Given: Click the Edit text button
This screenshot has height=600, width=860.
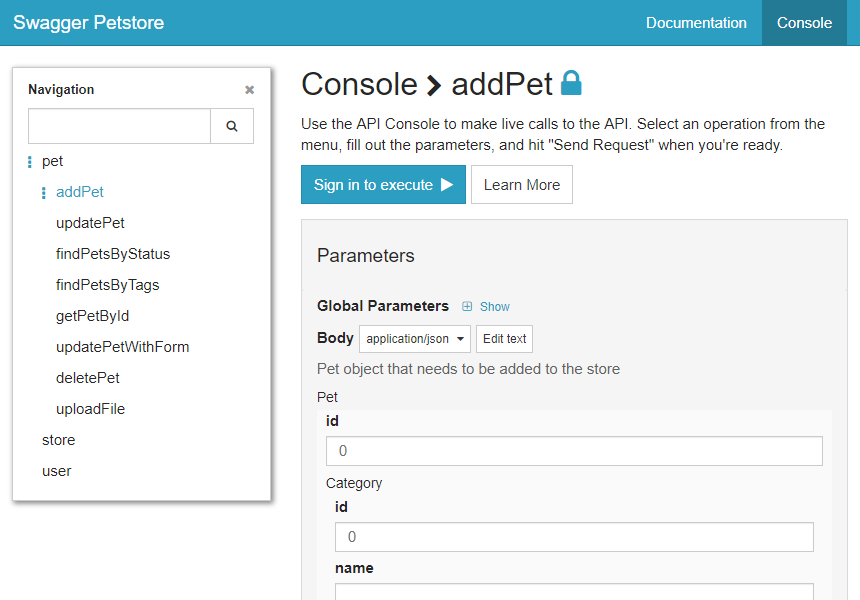Looking at the screenshot, I should pyautogui.click(x=504, y=339).
